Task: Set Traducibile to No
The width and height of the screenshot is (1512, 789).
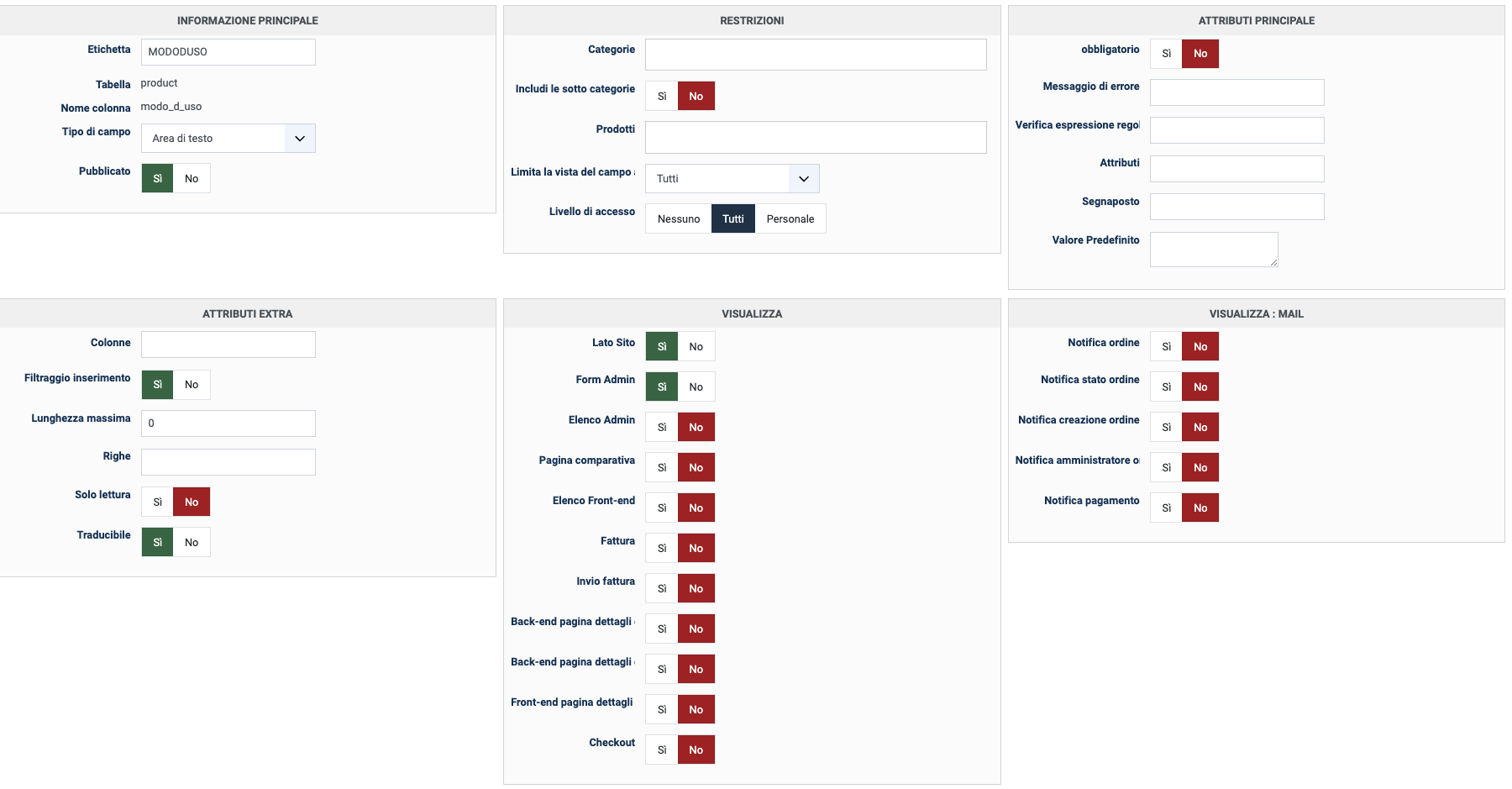Action: coord(192,543)
